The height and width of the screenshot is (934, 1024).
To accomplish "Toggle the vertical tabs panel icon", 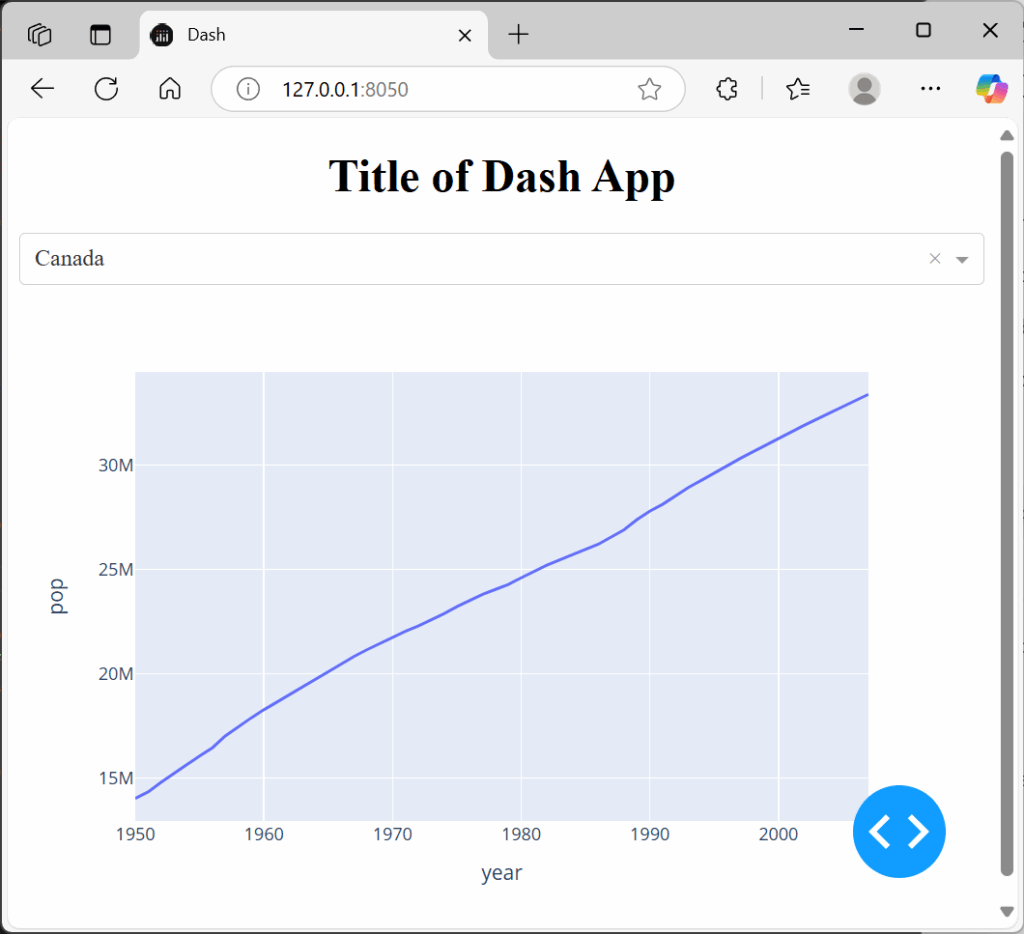I will coord(100,35).
